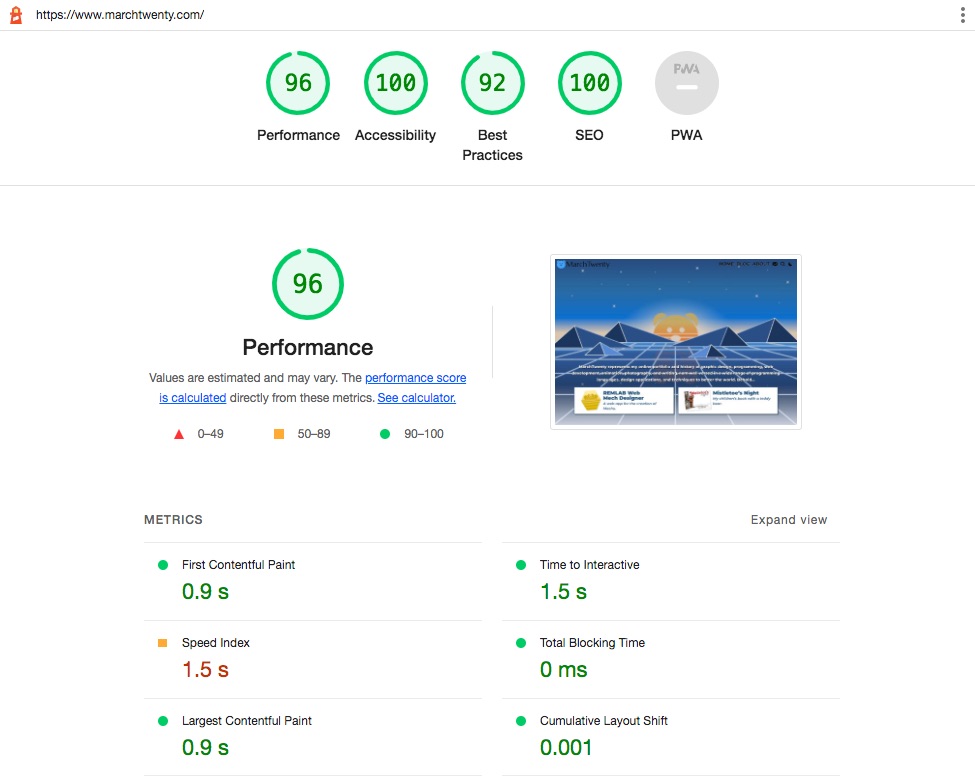Click the large 96 Performance gauge
975x780 pixels.
point(308,284)
